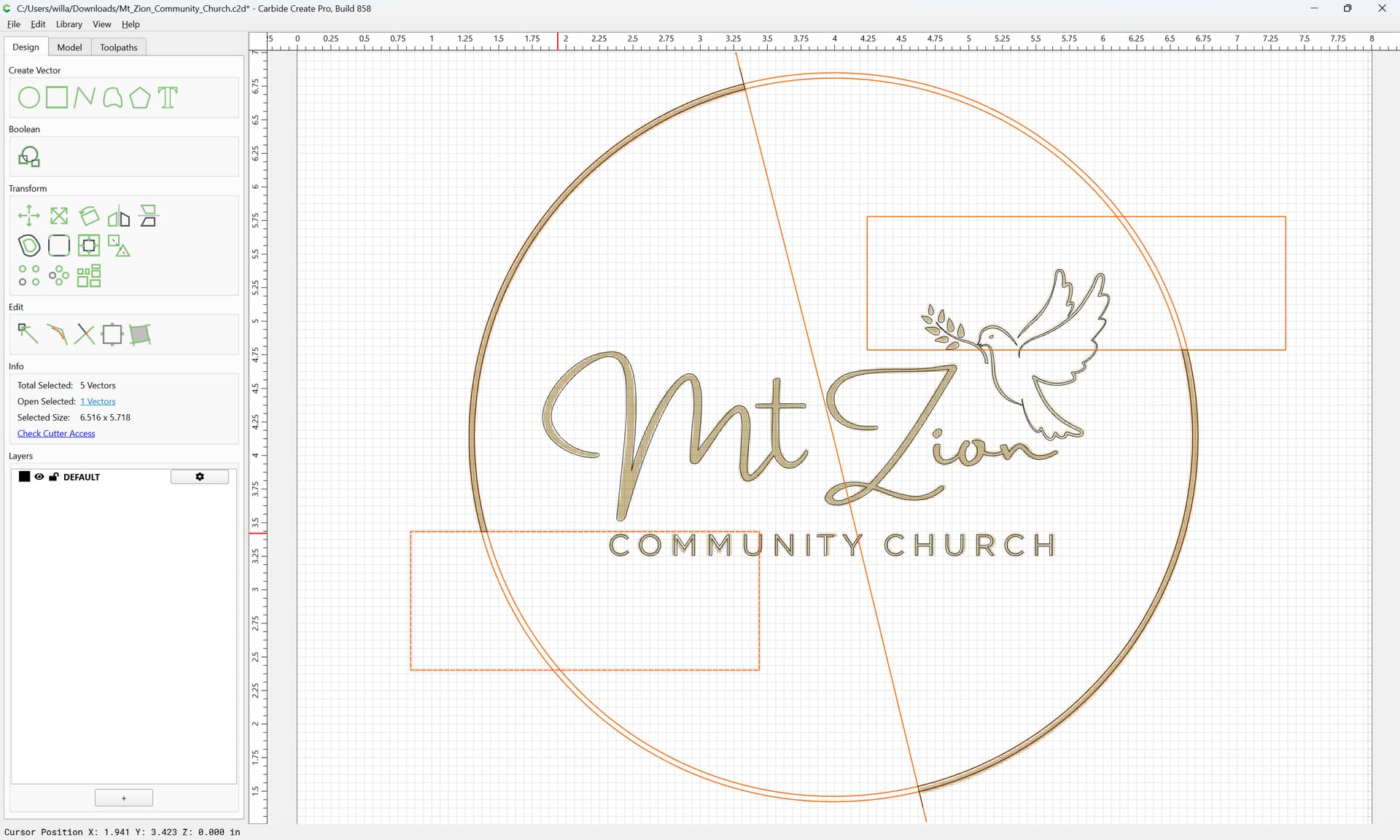
Task: Select the Rectangle vector tool
Action: (x=57, y=98)
